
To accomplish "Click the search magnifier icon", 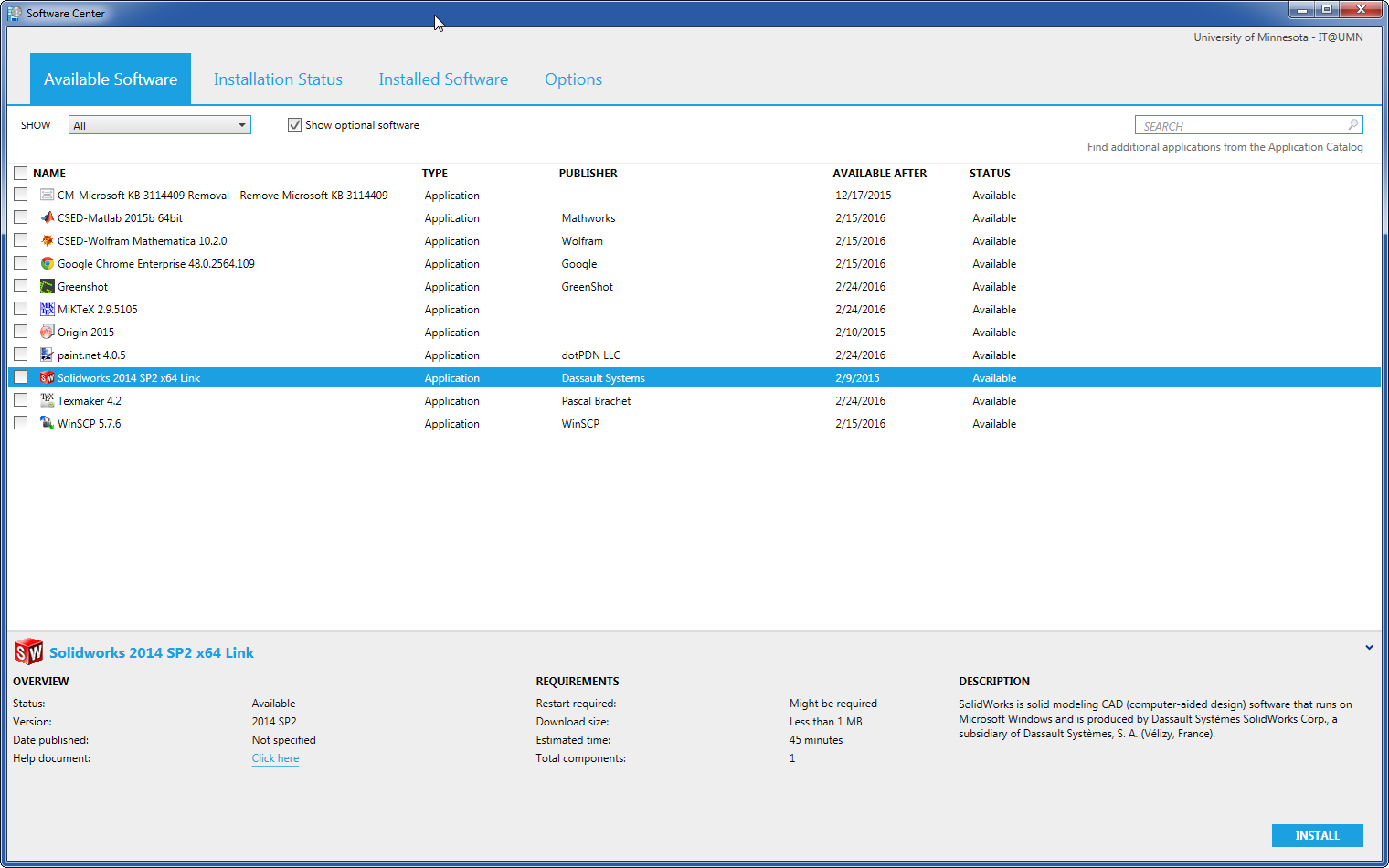I will pyautogui.click(x=1353, y=124).
